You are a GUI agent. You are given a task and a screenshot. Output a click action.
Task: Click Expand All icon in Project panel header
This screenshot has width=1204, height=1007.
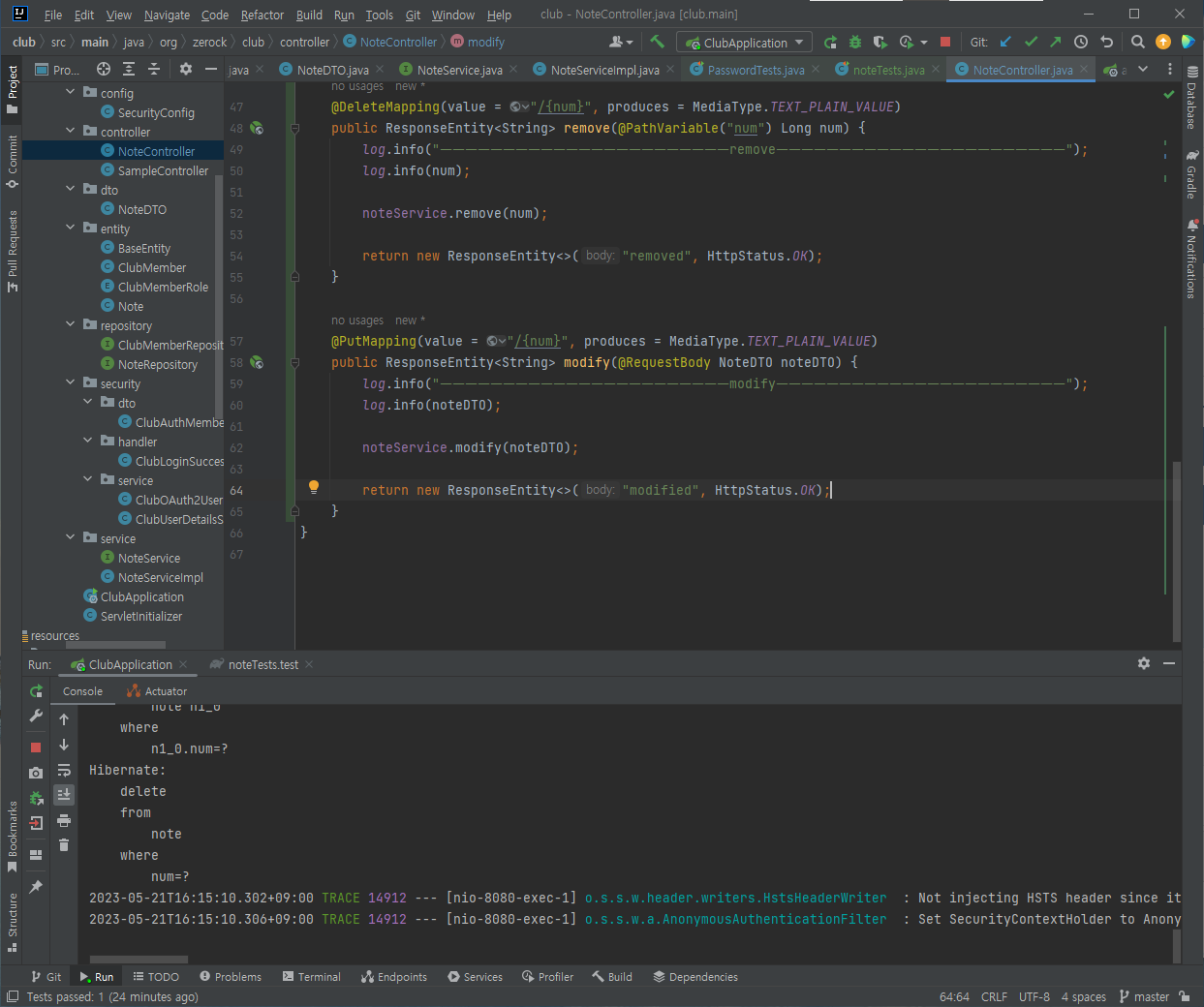pyautogui.click(x=129, y=69)
